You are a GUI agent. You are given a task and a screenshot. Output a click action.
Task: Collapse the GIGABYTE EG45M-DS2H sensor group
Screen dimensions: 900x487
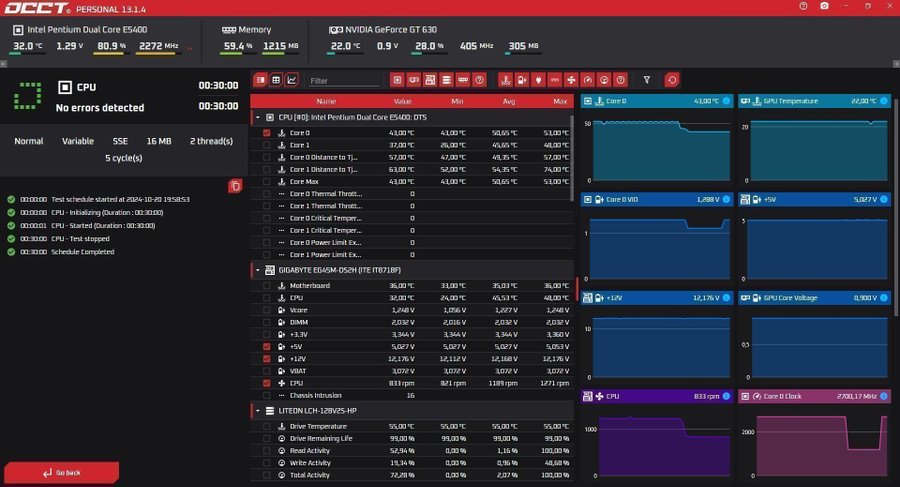258,270
